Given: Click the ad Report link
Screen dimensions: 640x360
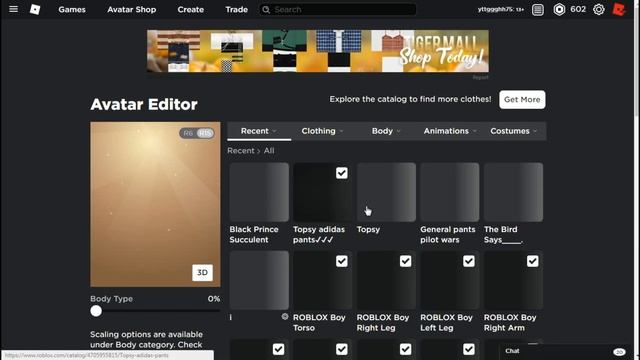Looking at the screenshot, I should (x=480, y=77).
